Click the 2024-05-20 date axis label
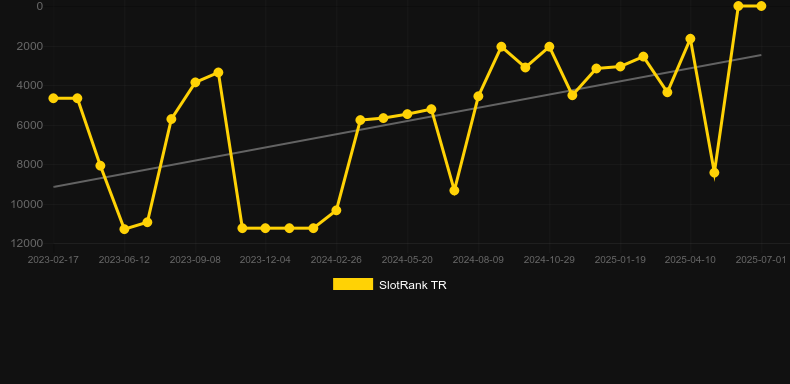 [x=407, y=260]
